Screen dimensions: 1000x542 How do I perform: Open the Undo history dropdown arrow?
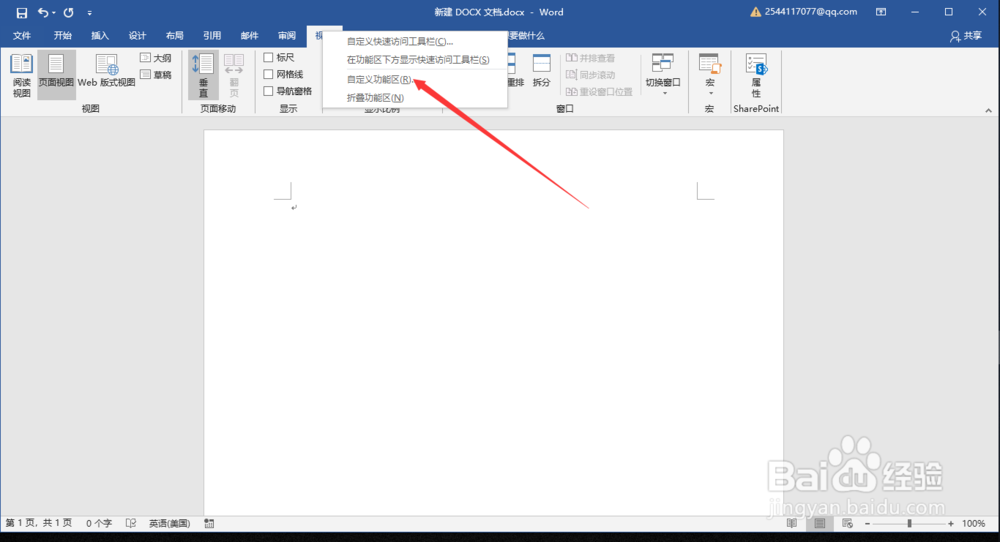point(54,13)
